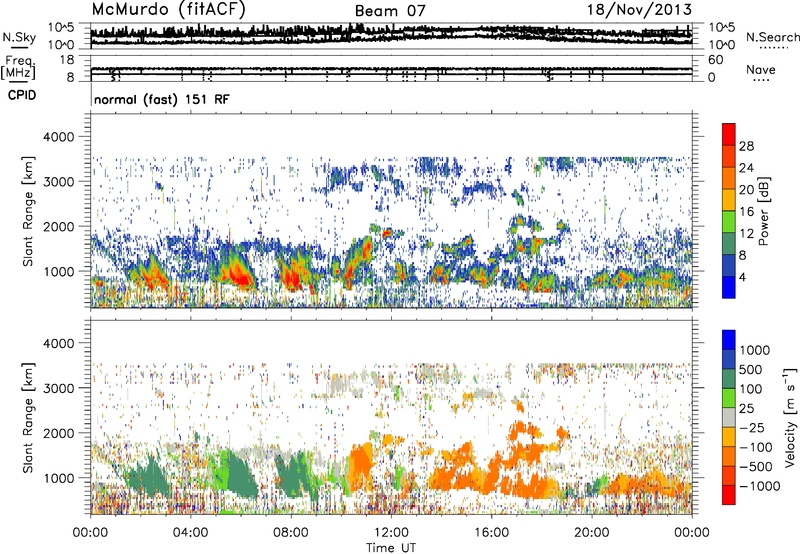Click the '4000' tick on power panel
Screen dimensions: 800x554
[x=61, y=137]
